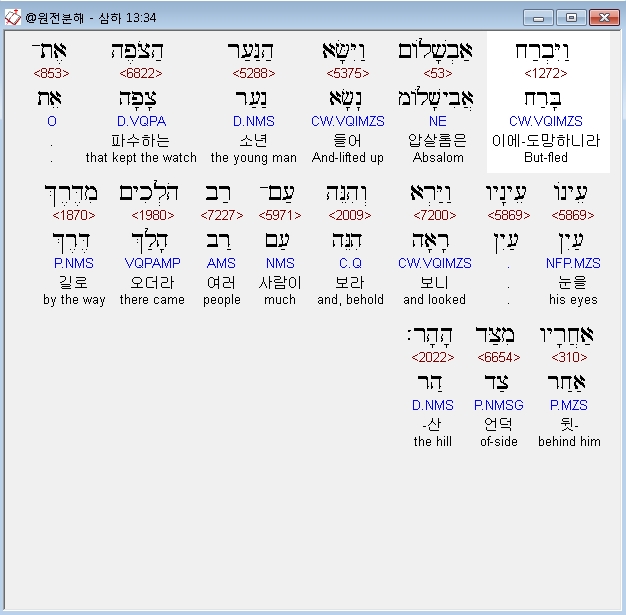Open Strong's number <1870>
The height and width of the screenshot is (615, 626).
pos(74,215)
